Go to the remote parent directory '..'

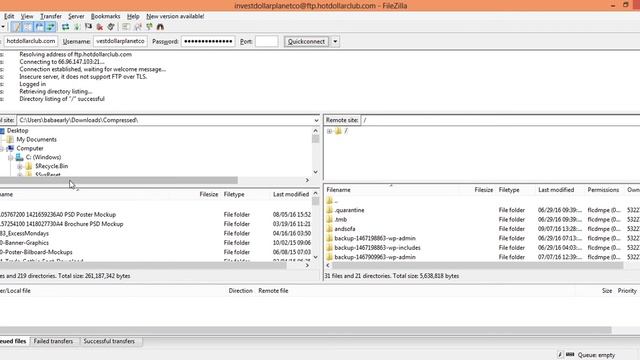(336, 201)
